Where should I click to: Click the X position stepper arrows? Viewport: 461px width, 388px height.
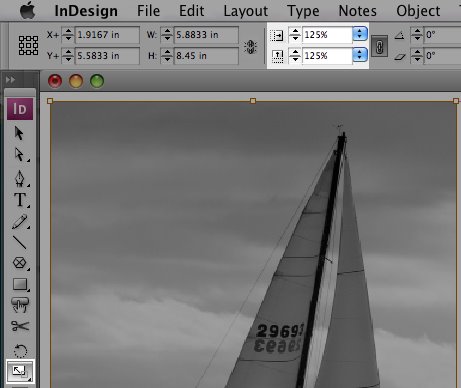pyautogui.click(x=68, y=35)
